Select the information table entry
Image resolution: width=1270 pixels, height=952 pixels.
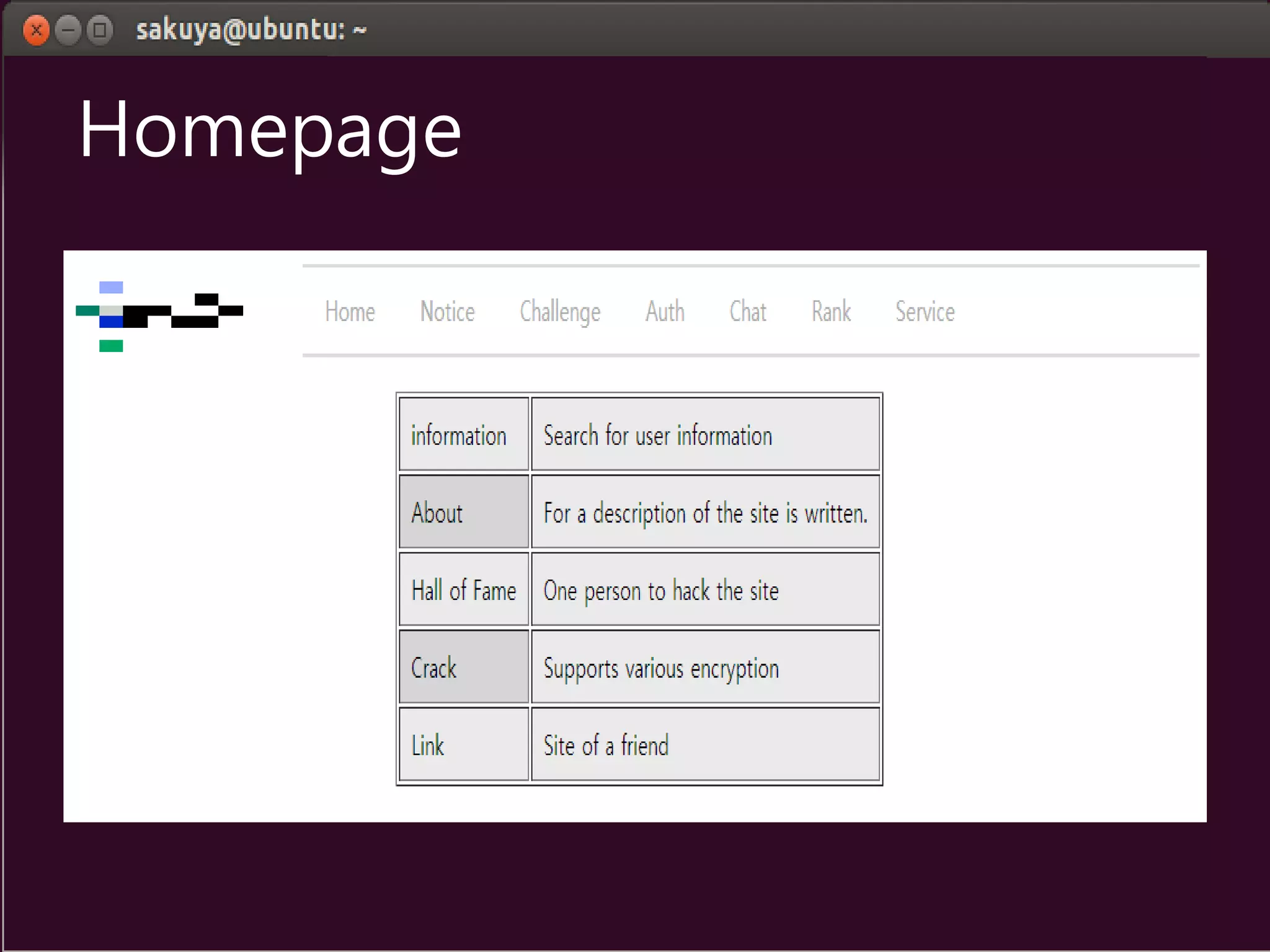[x=464, y=434]
